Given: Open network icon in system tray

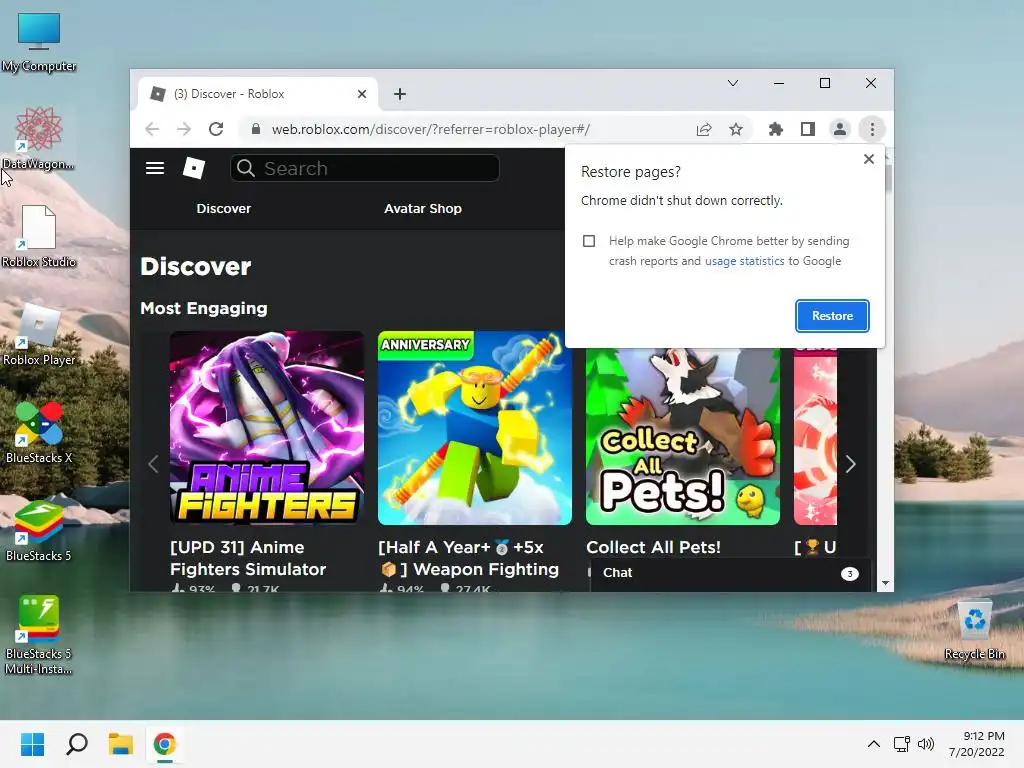Looking at the screenshot, I should click(902, 744).
